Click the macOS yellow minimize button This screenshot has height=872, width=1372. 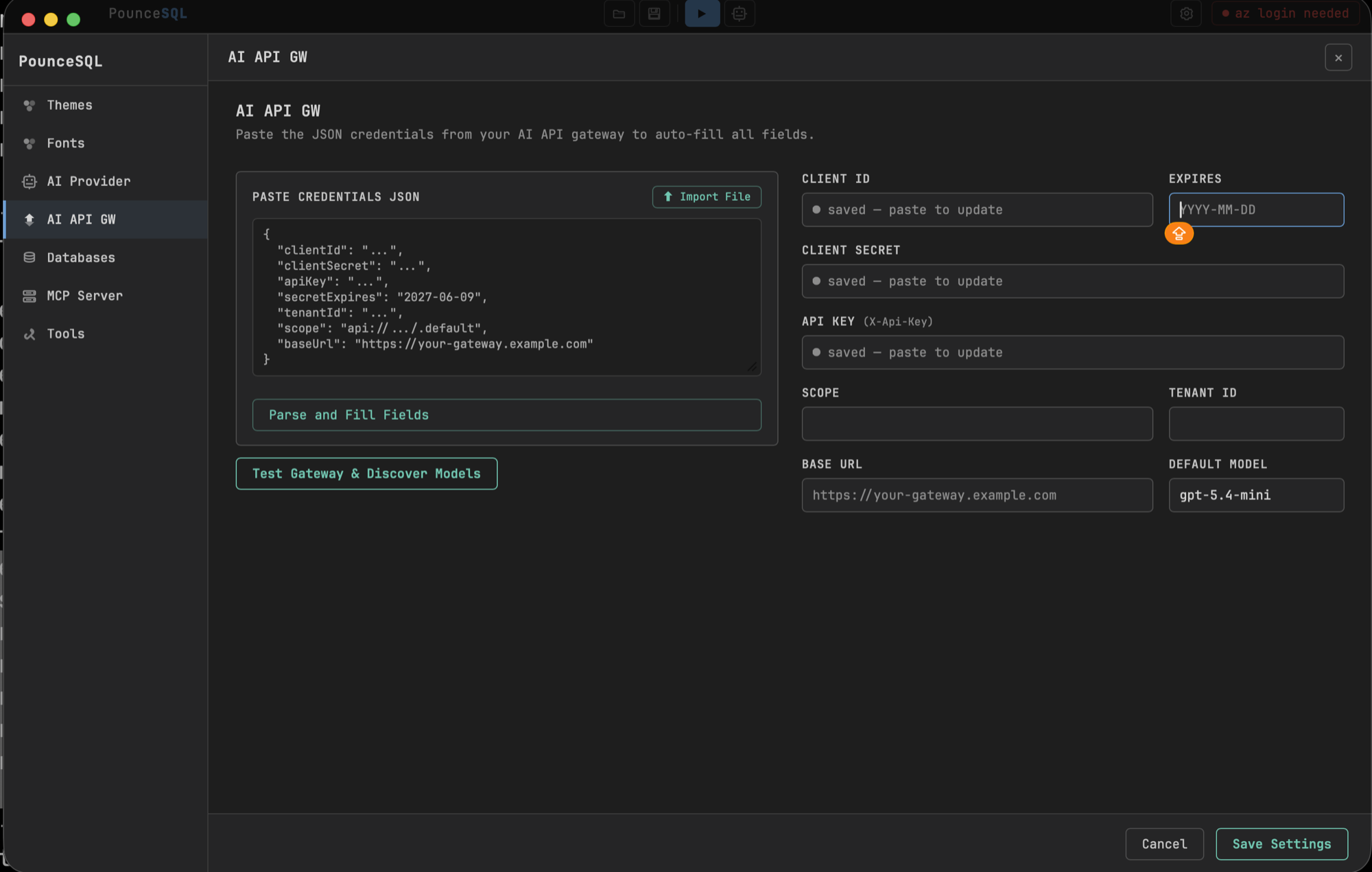pos(51,19)
